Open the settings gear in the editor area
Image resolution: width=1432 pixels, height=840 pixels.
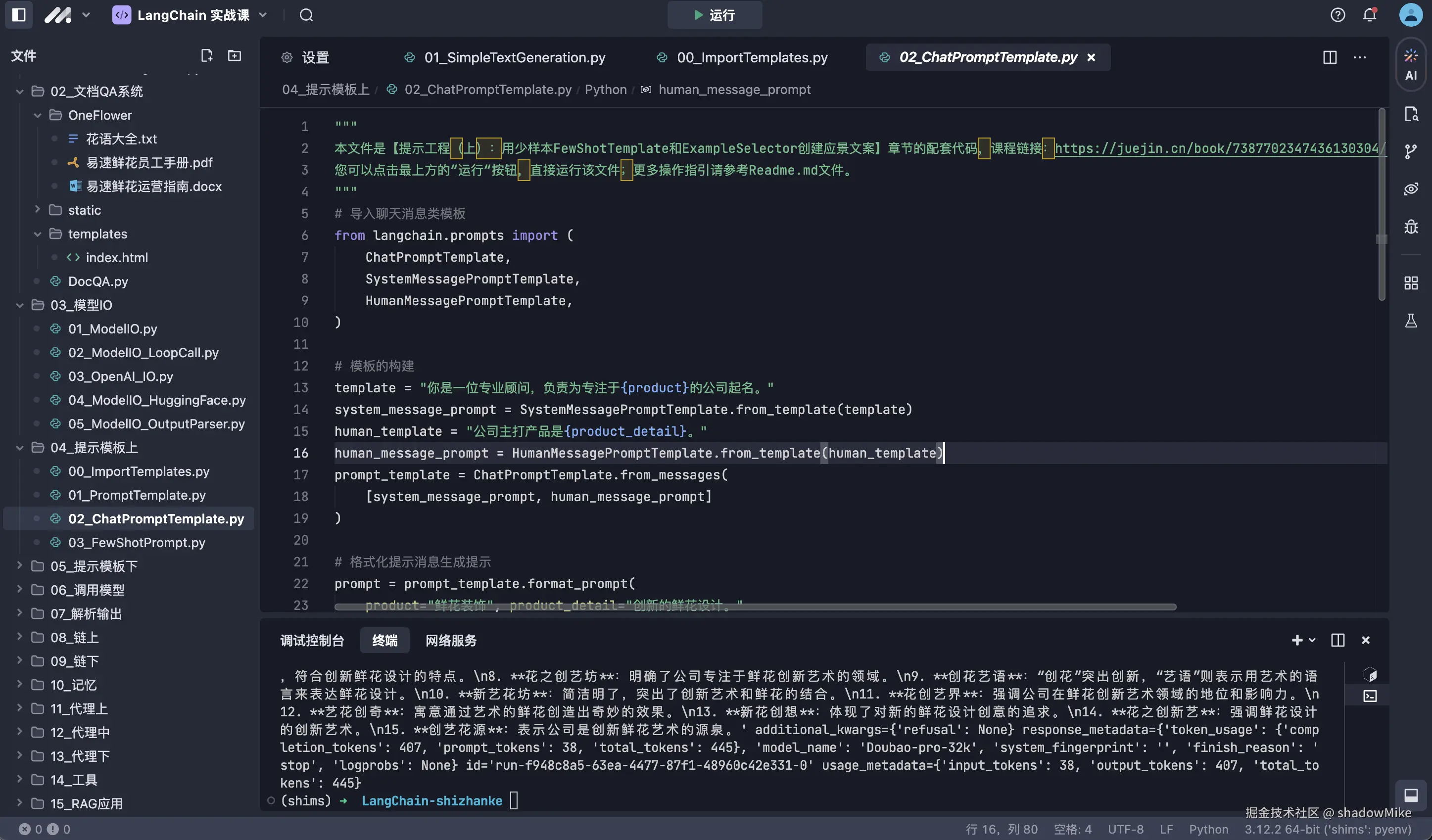click(x=286, y=57)
